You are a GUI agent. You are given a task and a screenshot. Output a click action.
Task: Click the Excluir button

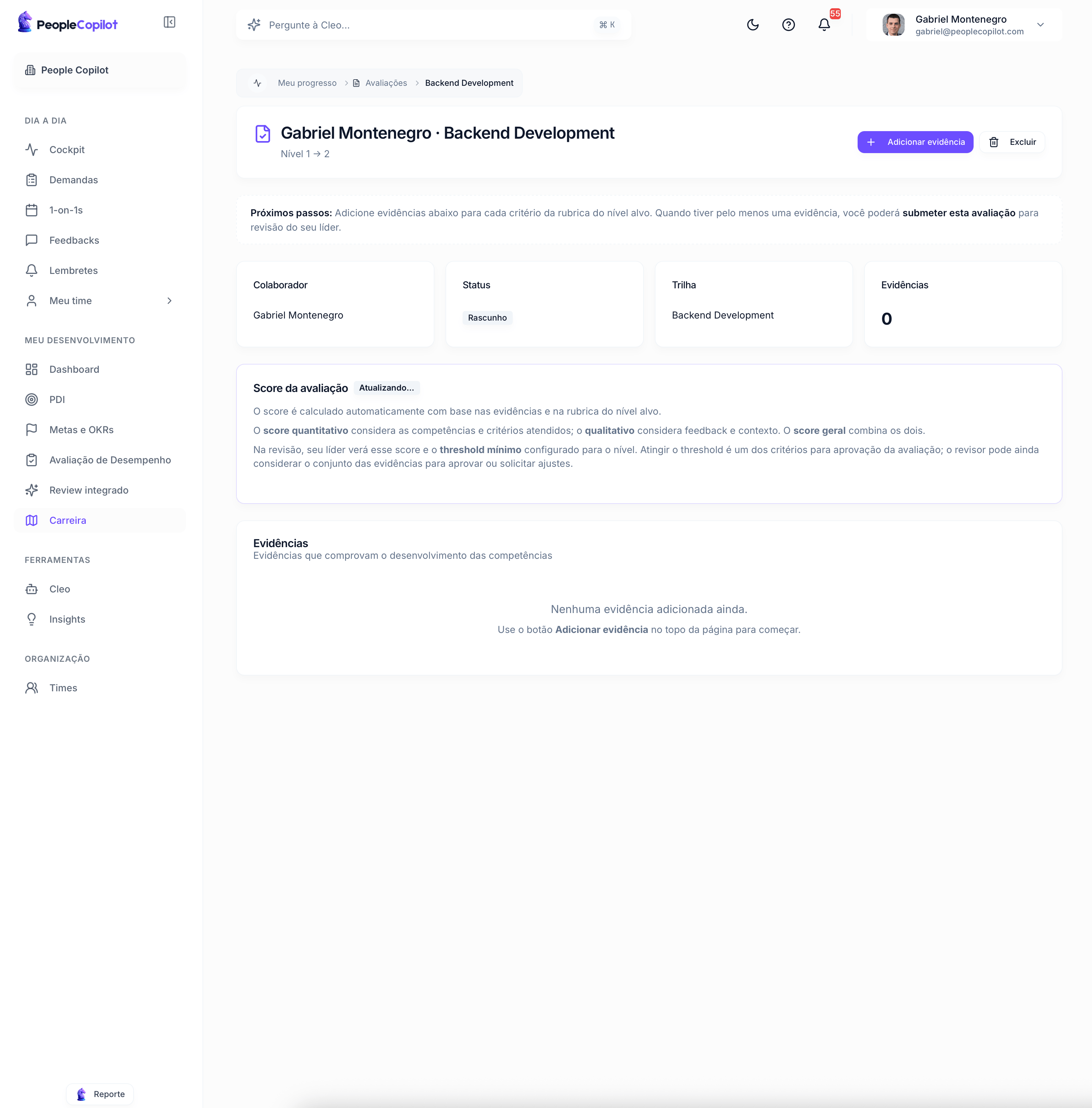pos(1012,142)
